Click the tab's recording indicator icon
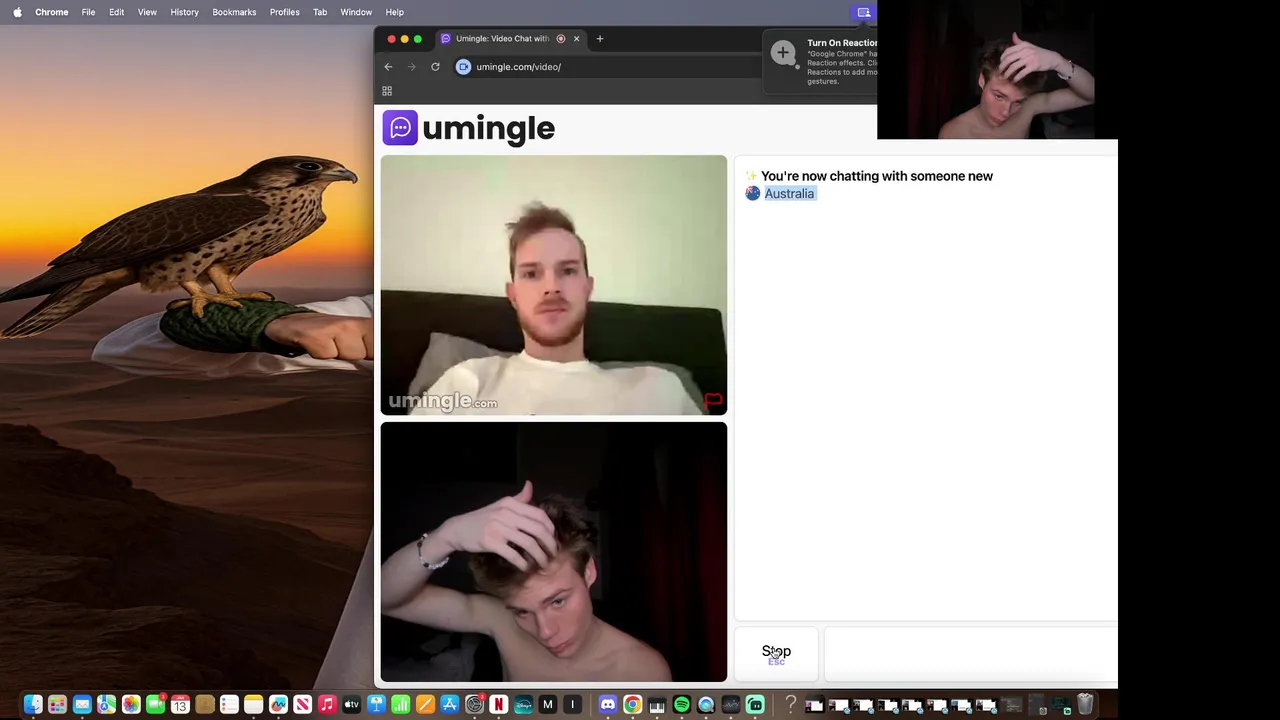Screen dimensions: 1280x720 point(560,39)
